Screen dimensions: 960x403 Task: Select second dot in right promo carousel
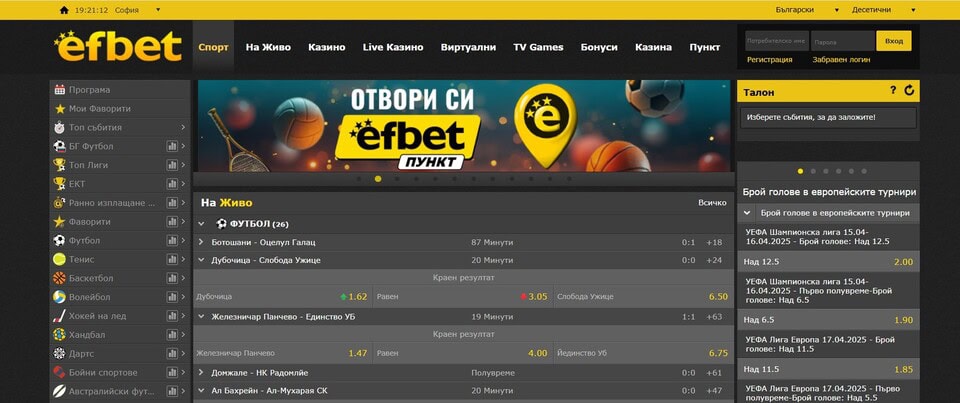pos(813,171)
